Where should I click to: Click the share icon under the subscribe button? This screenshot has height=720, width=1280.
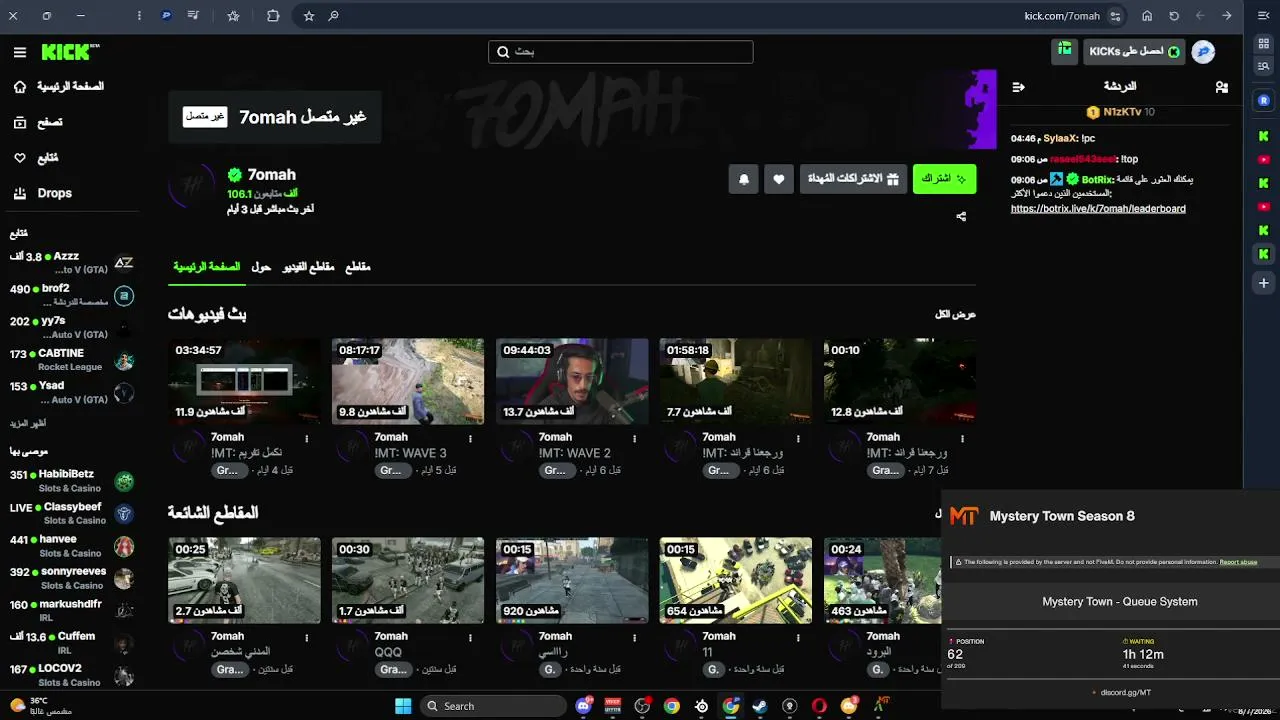961,216
